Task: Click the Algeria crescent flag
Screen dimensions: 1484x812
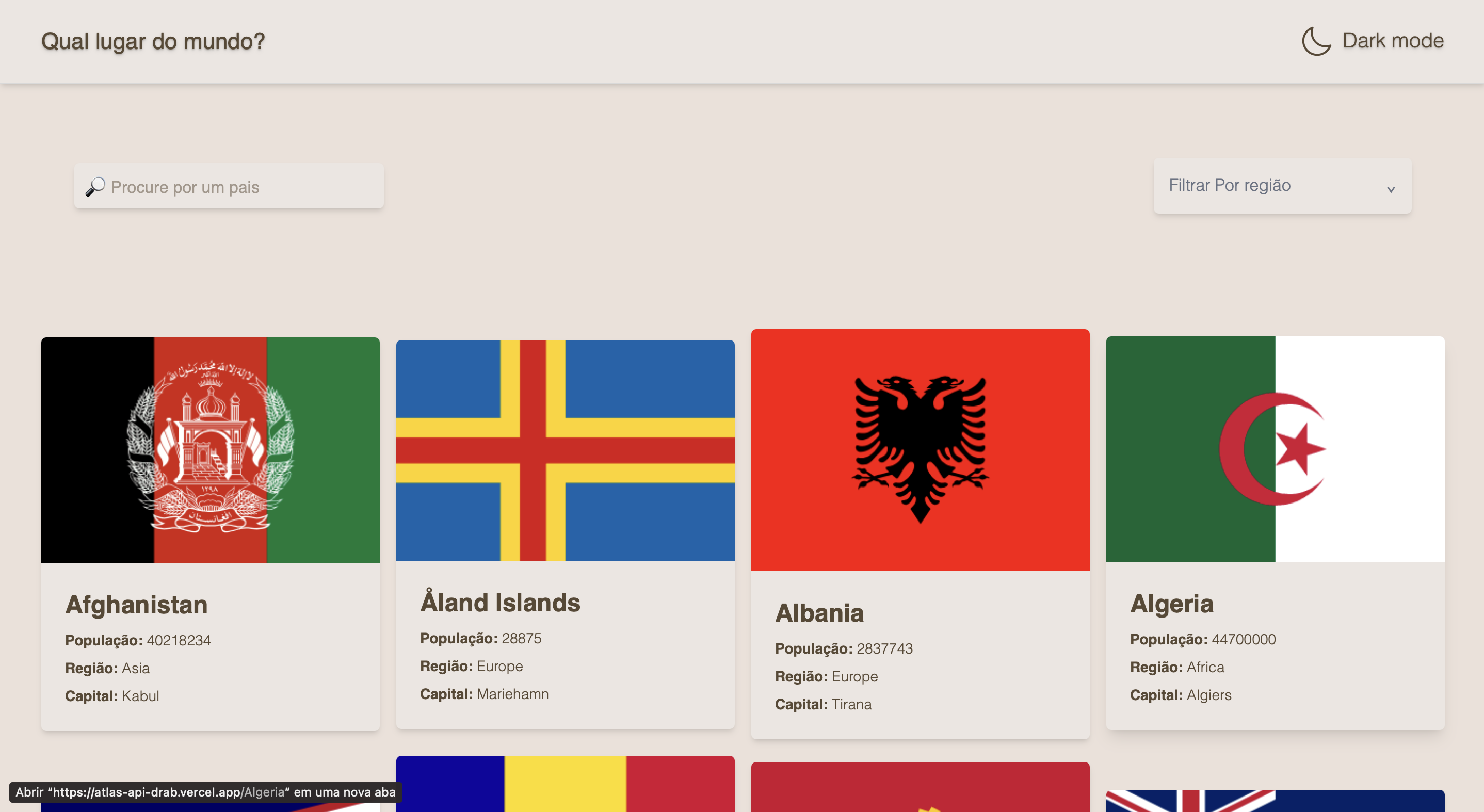Action: pyautogui.click(x=1275, y=449)
